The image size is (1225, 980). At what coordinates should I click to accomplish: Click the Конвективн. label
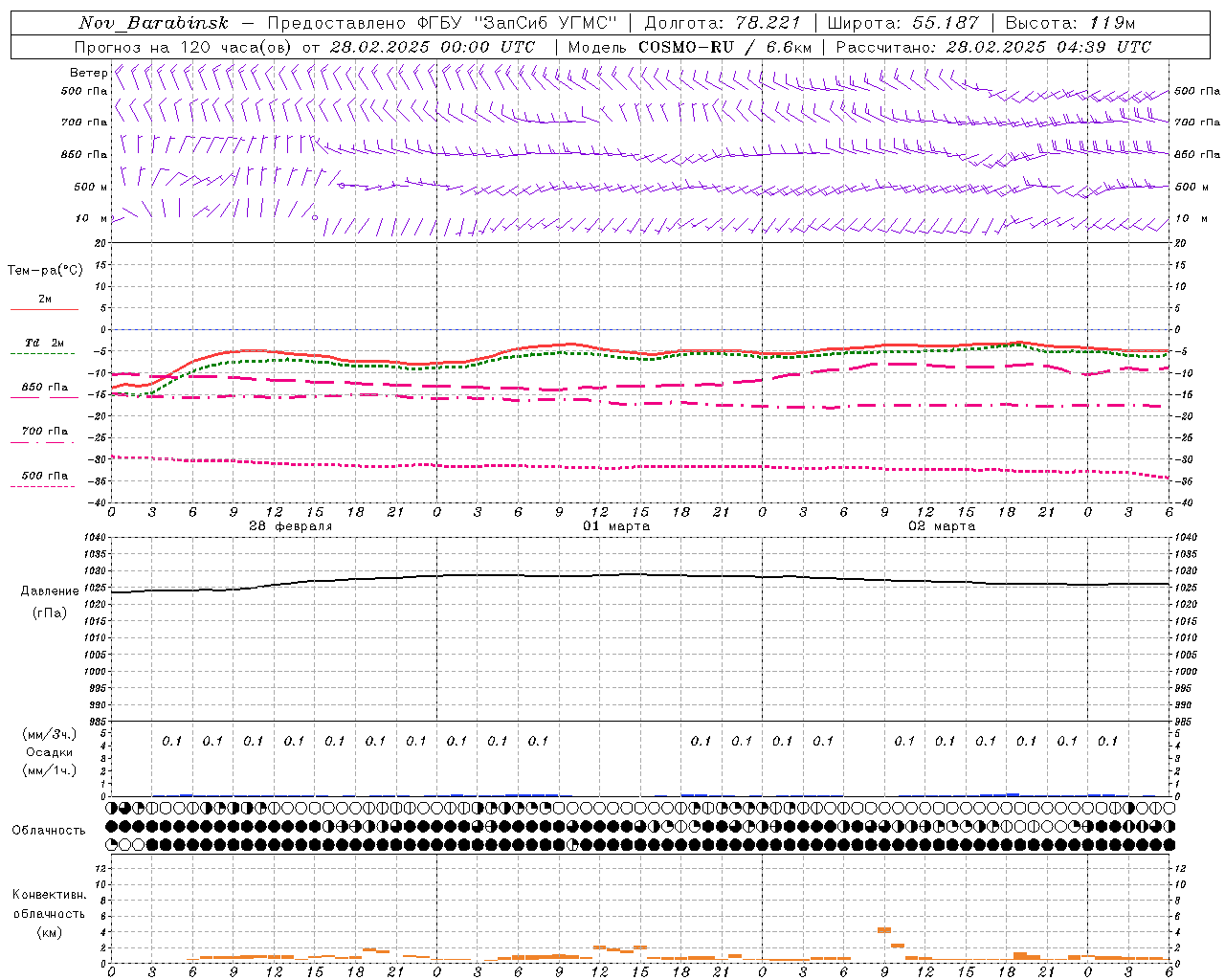50,895
